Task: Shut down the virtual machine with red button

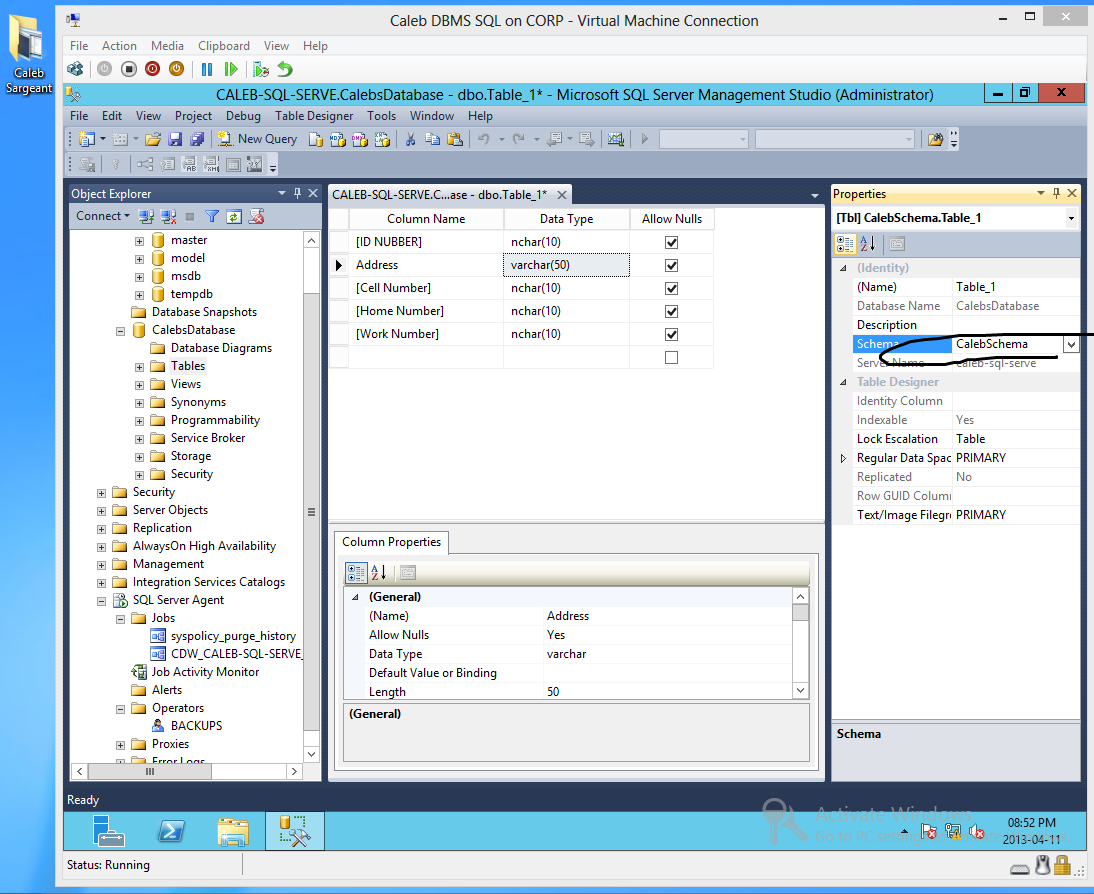Action: tap(152, 69)
